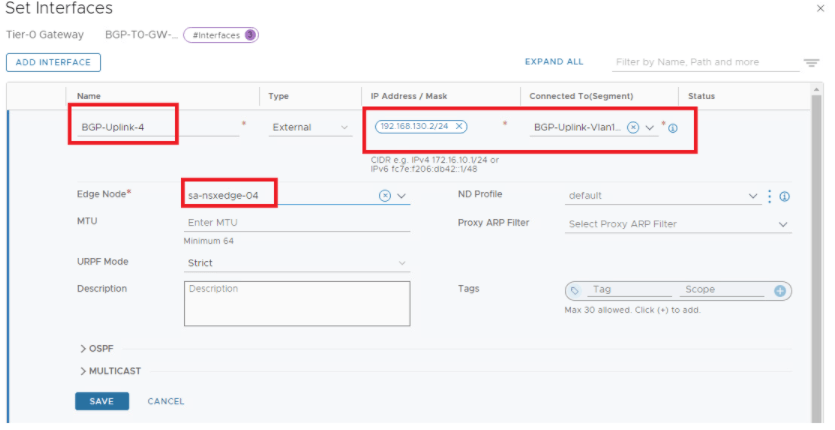This screenshot has height=430, width=835.
Task: Open the filter options icon beside the search box
Action: click(811, 63)
